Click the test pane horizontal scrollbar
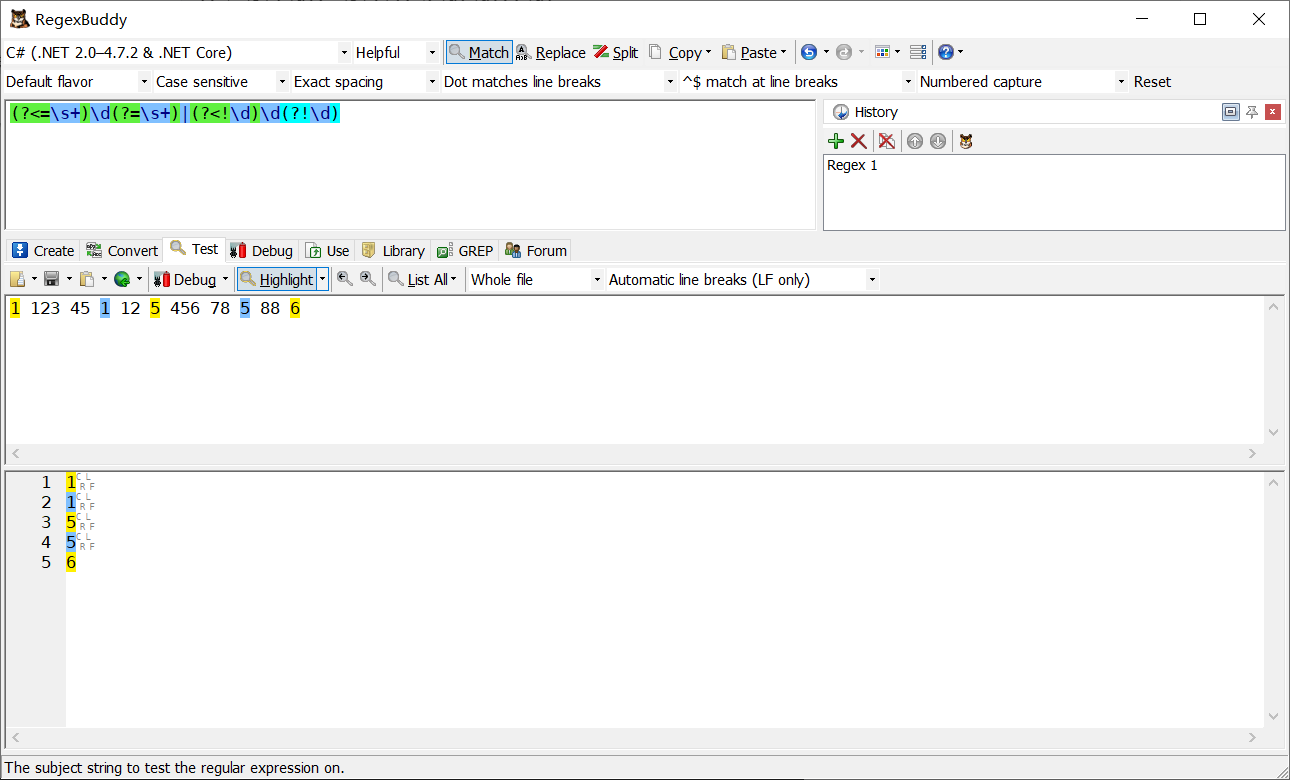 coord(634,453)
